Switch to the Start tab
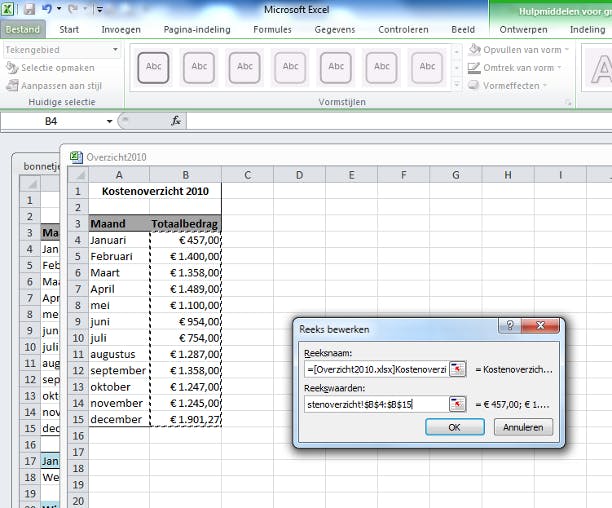 (x=69, y=29)
